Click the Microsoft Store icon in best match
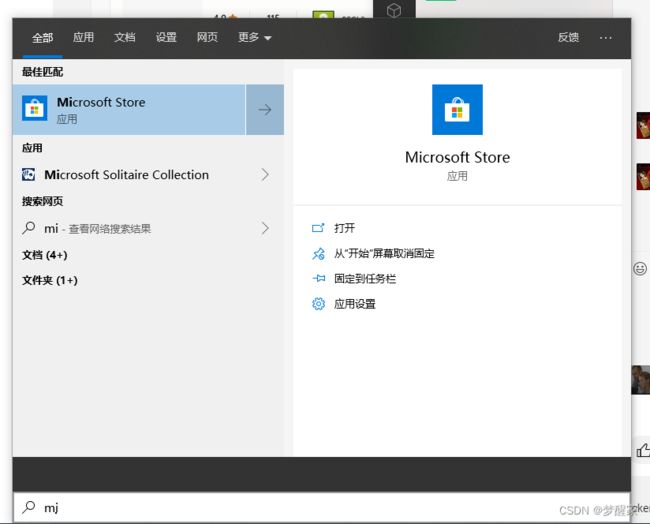The width and height of the screenshot is (650, 524). point(34,108)
